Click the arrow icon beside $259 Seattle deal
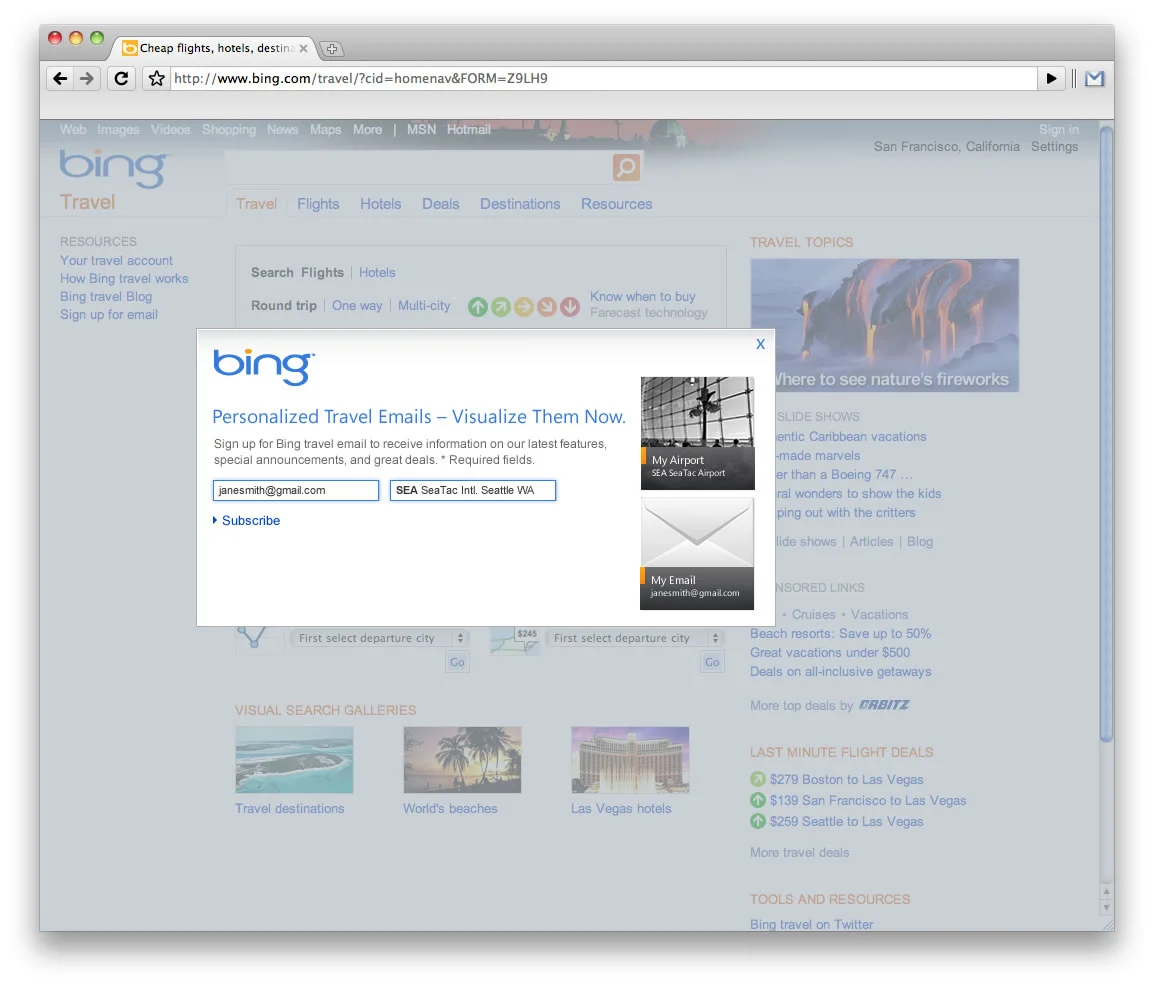This screenshot has height=986, width=1154. (757, 820)
